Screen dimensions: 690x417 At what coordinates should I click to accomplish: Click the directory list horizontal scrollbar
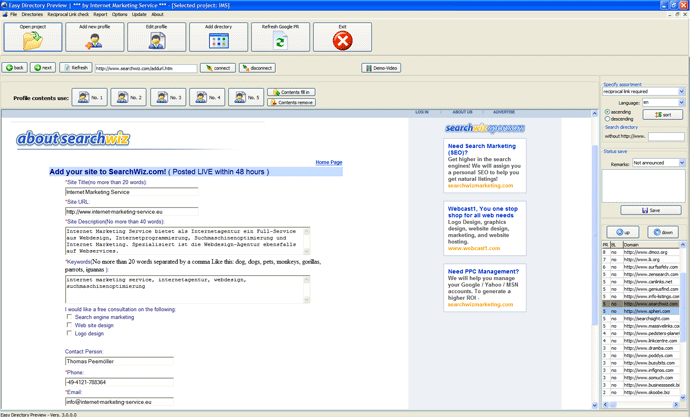coord(641,404)
